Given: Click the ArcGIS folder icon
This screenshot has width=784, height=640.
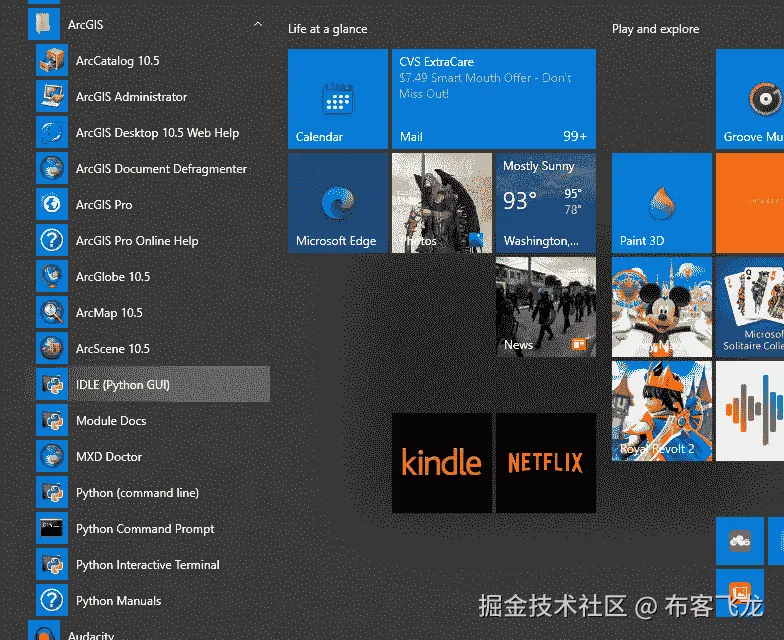Looking at the screenshot, I should (x=44, y=24).
